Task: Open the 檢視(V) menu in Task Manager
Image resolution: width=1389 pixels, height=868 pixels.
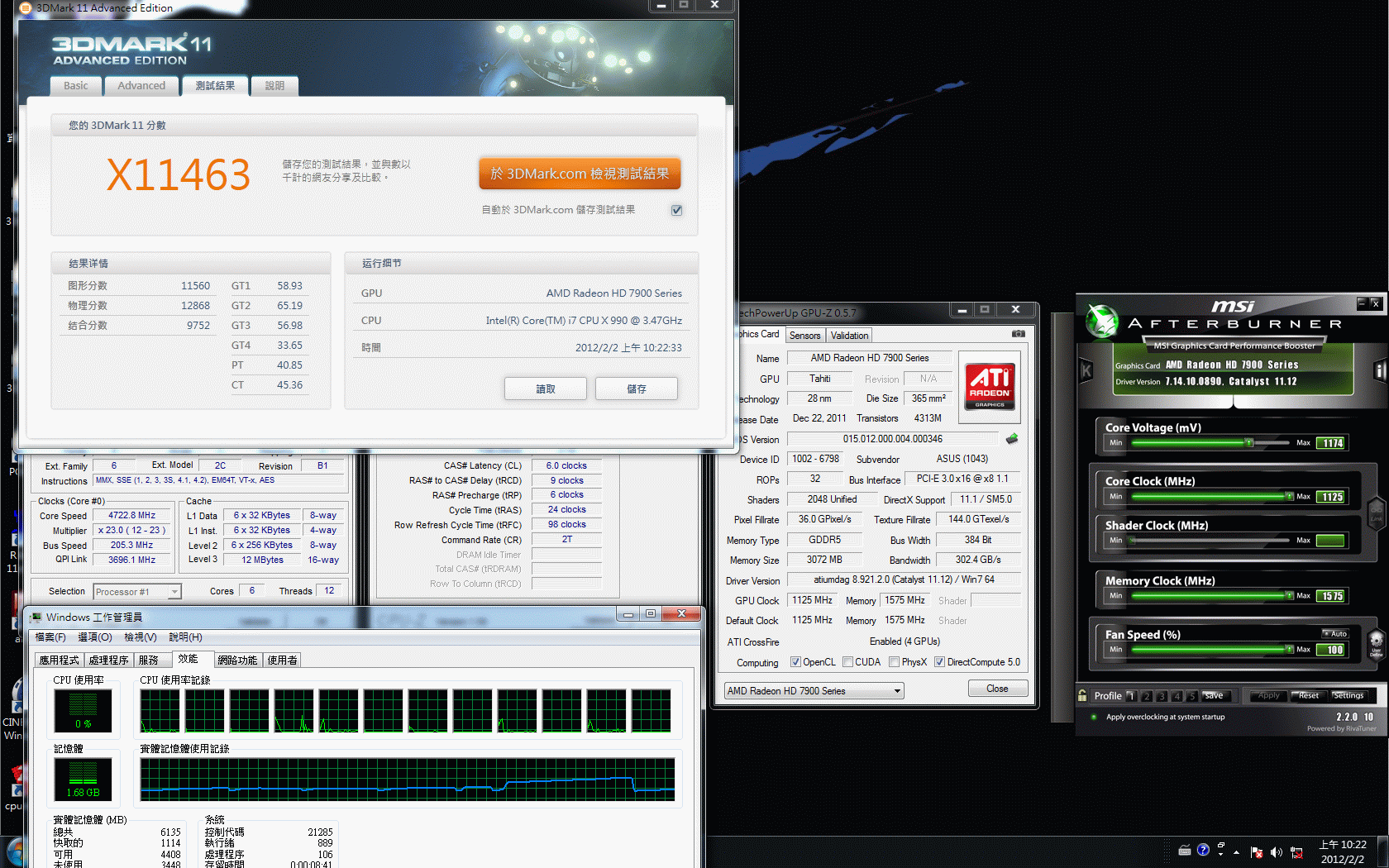Action: [141, 637]
